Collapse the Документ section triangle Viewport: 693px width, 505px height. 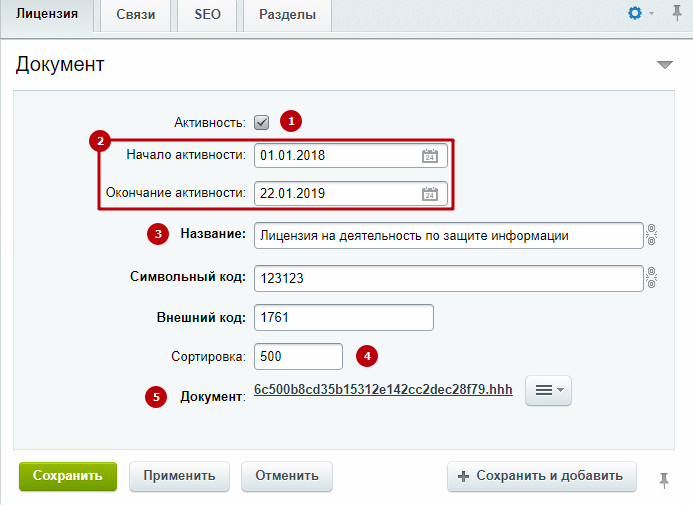tap(665, 65)
